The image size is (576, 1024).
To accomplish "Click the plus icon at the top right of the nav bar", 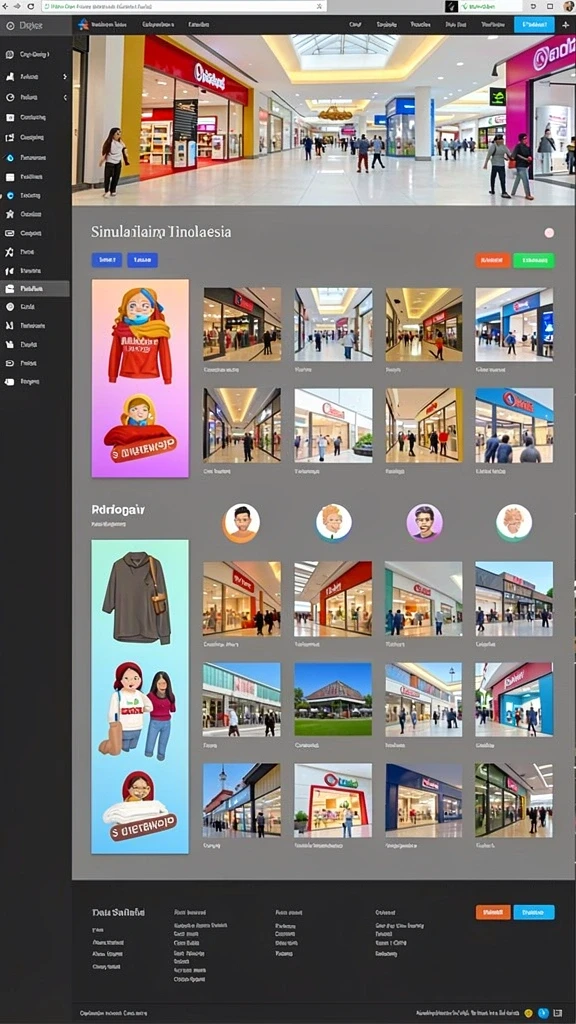I will [x=566, y=25].
